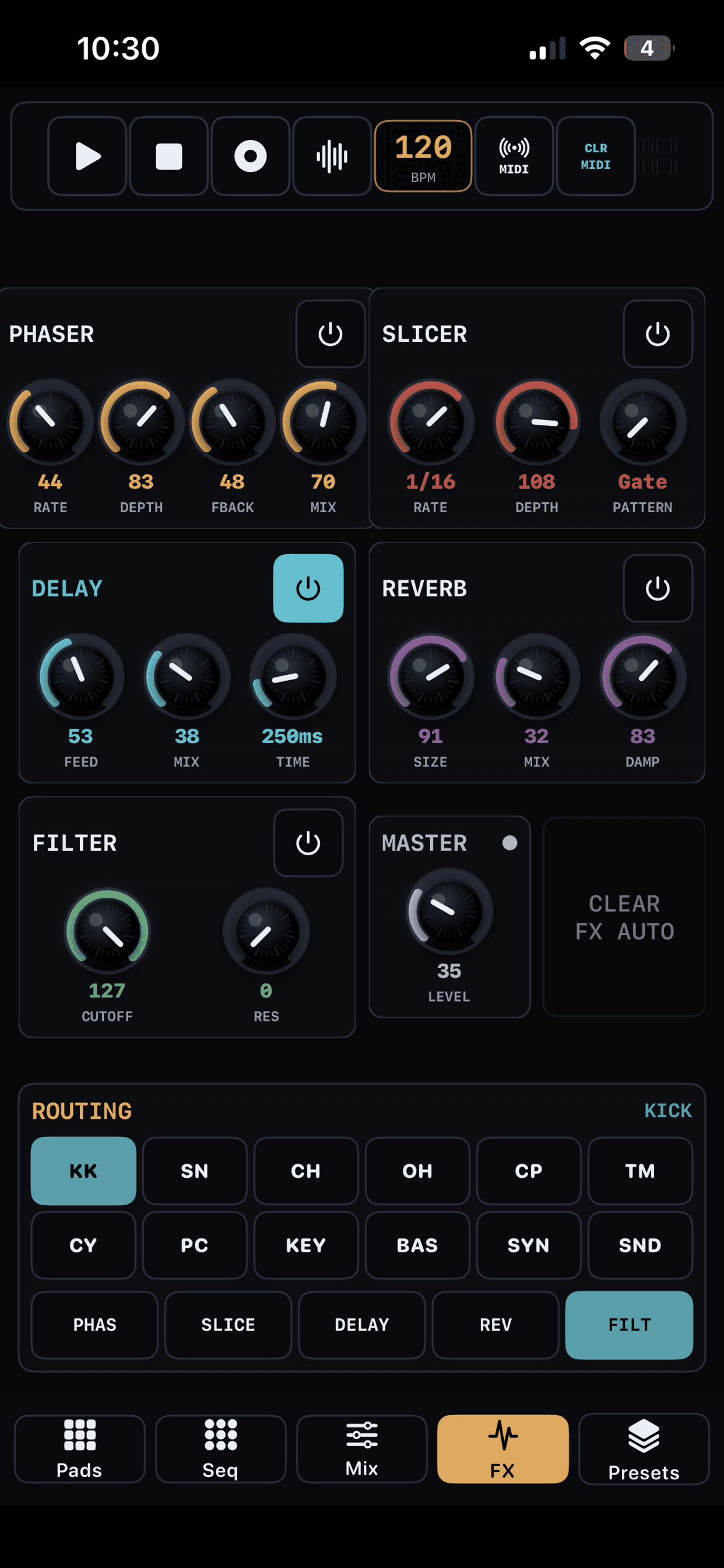Switch to the Pads tab
This screenshot has width=724, height=1568.
coord(80,1448)
